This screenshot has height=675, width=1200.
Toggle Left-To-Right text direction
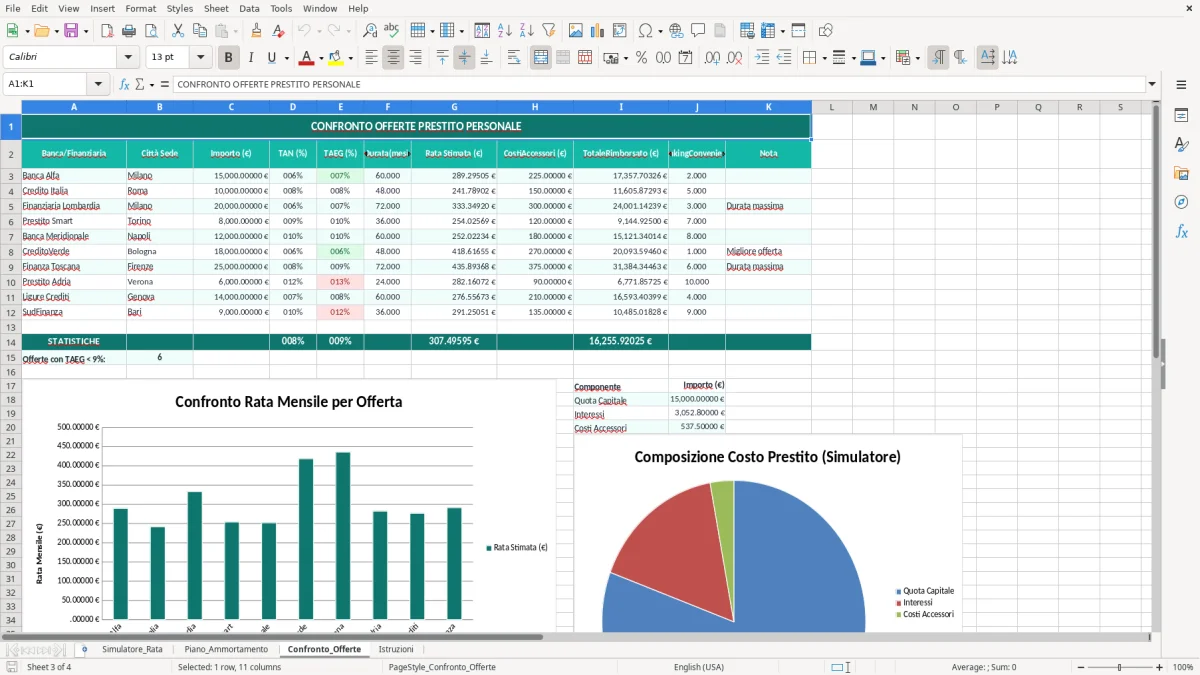tap(937, 58)
